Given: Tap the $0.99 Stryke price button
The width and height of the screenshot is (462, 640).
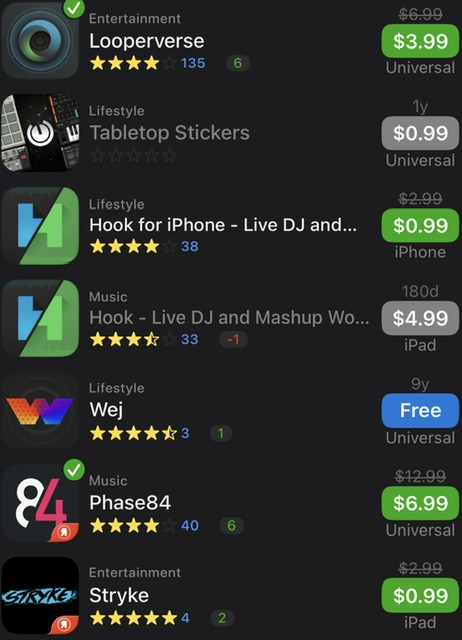Looking at the screenshot, I should pyautogui.click(x=420, y=596).
